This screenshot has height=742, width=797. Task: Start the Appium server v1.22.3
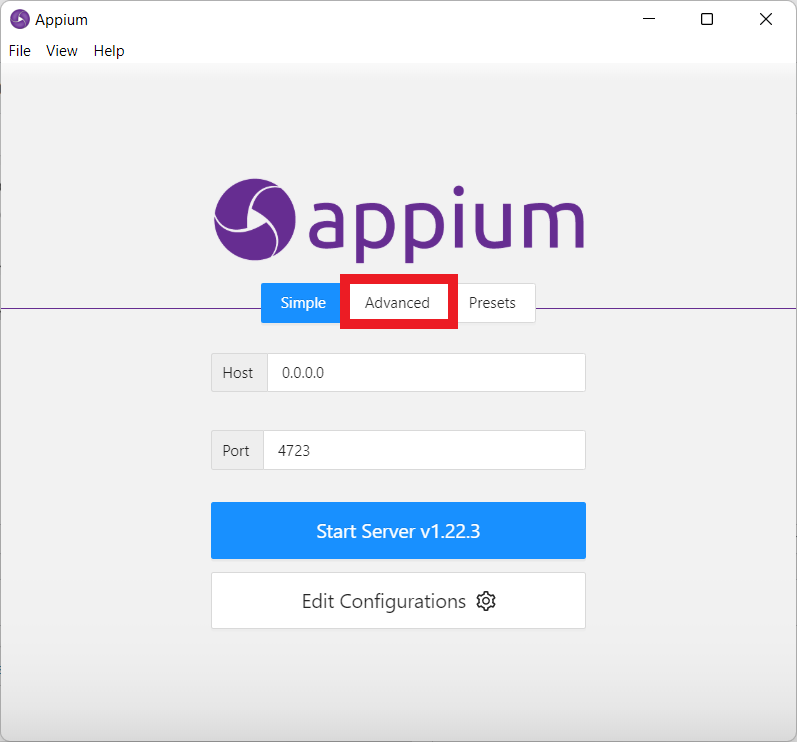[398, 531]
